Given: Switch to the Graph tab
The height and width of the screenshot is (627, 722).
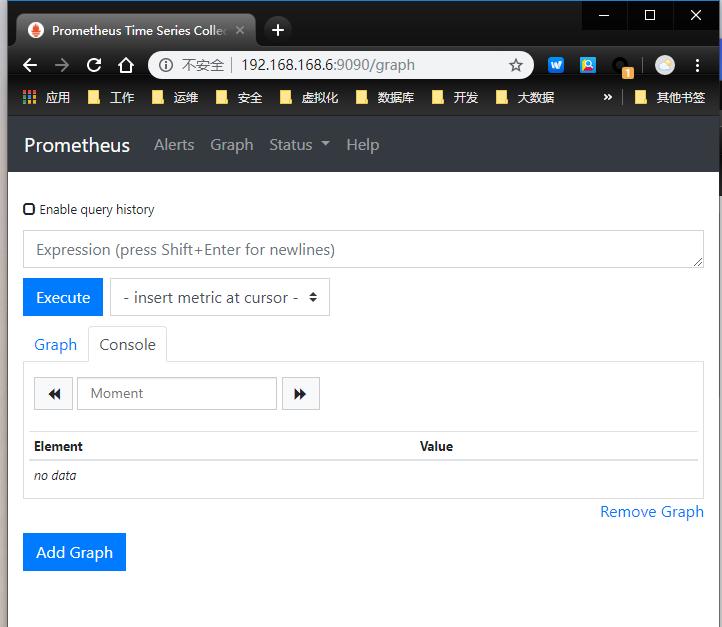Looking at the screenshot, I should click(56, 344).
